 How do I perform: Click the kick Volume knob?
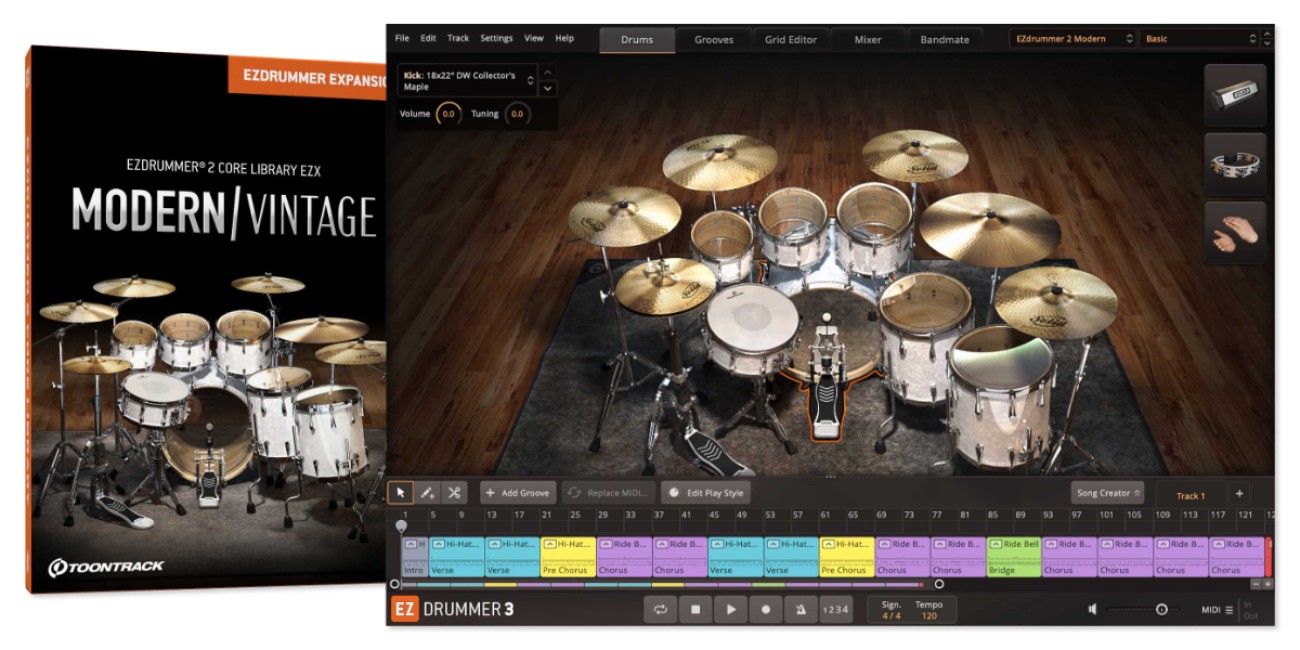coord(449,114)
